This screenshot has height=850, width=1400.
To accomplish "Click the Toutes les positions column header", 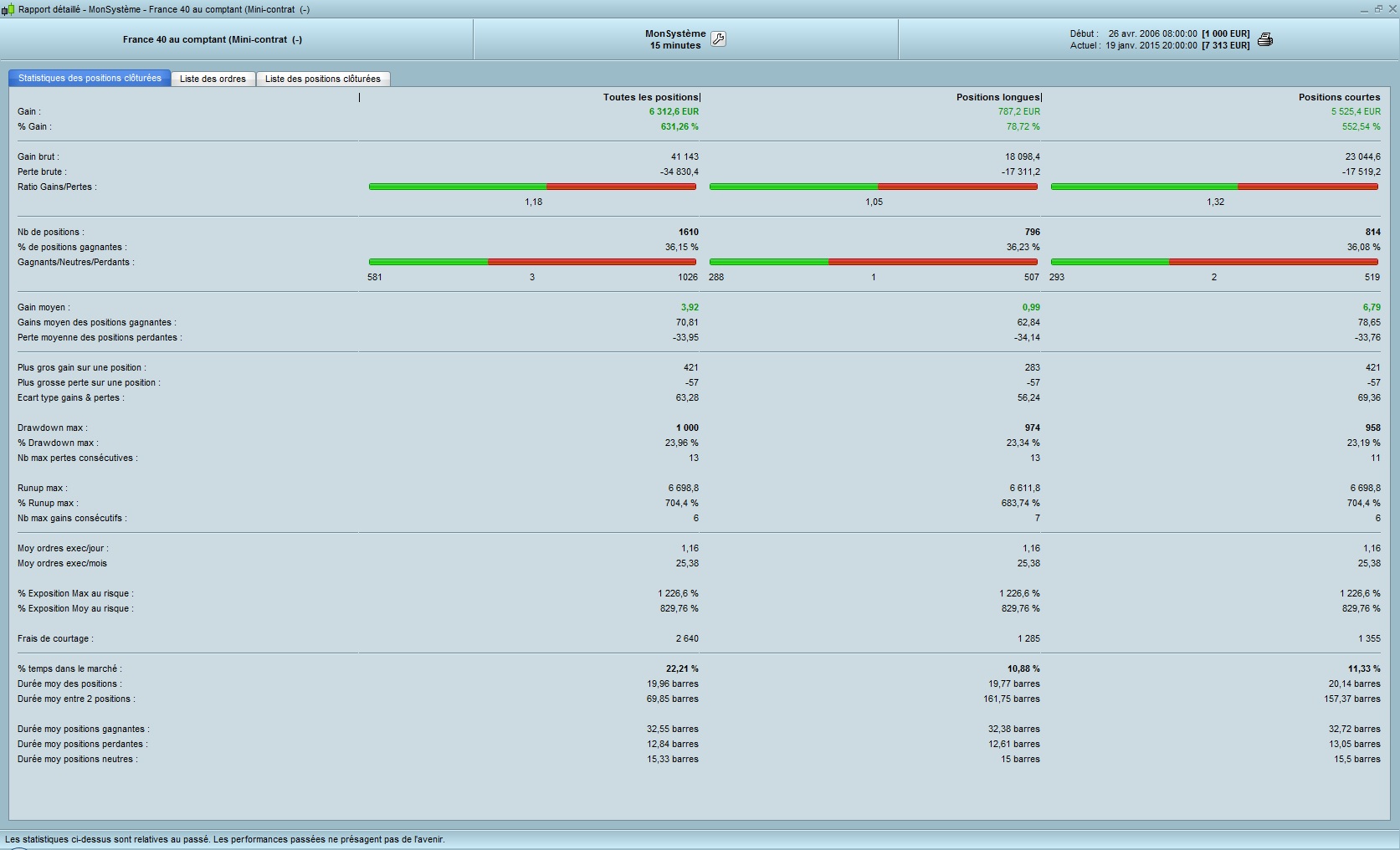I will tap(651, 97).
